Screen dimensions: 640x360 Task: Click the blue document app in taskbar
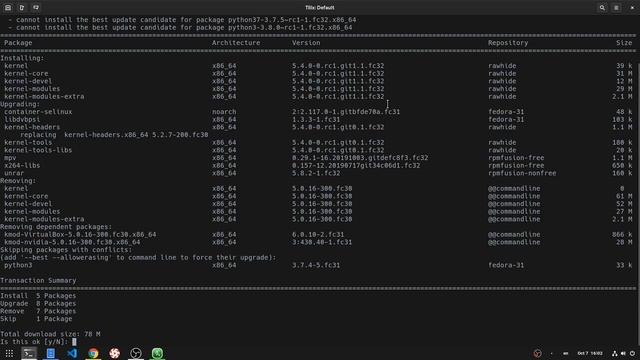tap(51, 353)
